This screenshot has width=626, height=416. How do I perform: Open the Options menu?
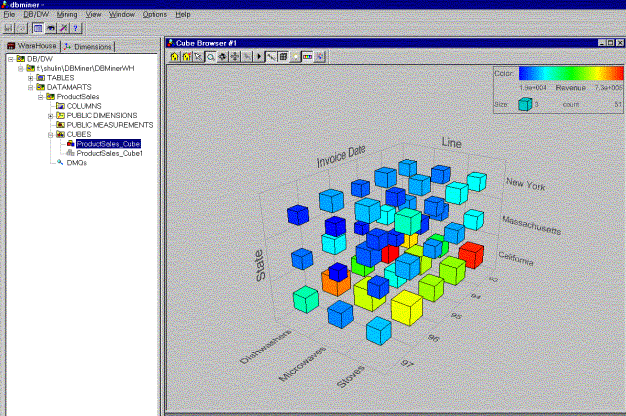pos(154,15)
